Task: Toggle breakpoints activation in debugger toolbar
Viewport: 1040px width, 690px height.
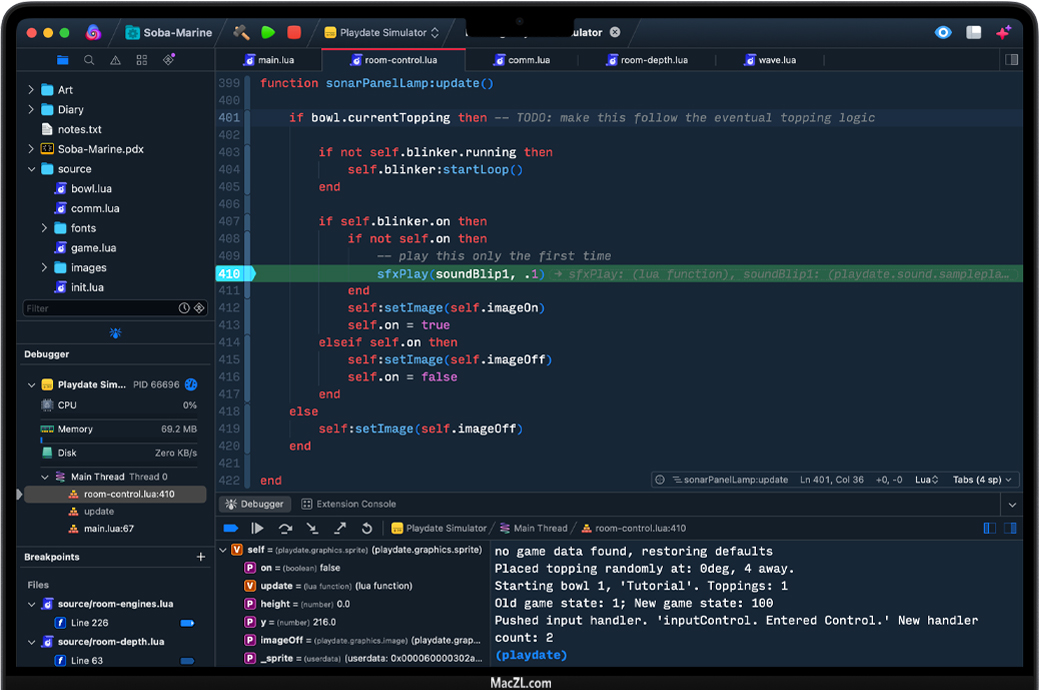Action: [x=231, y=528]
